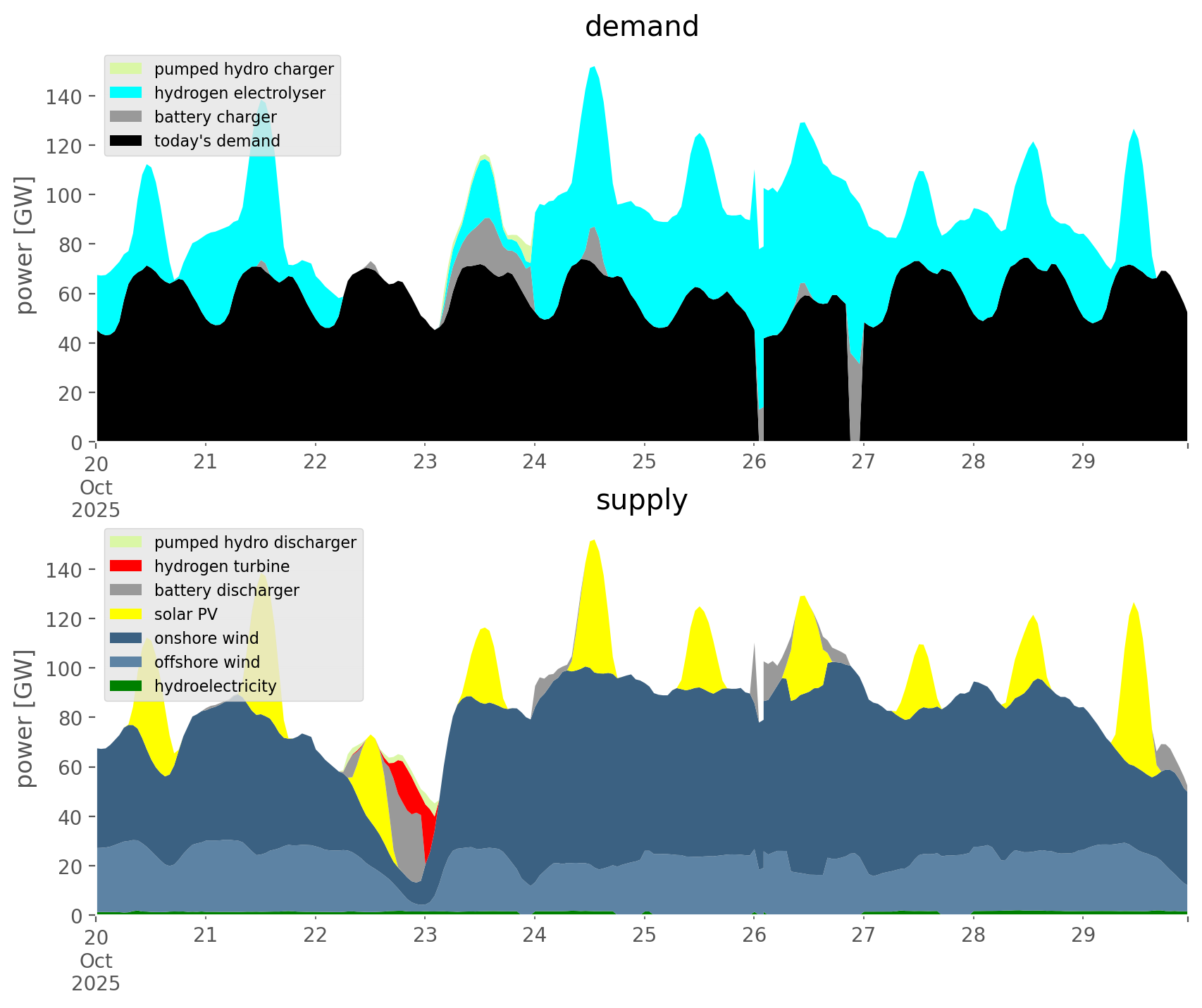
Task: Select the gray battery charger legend swatch
Action: (x=126, y=117)
